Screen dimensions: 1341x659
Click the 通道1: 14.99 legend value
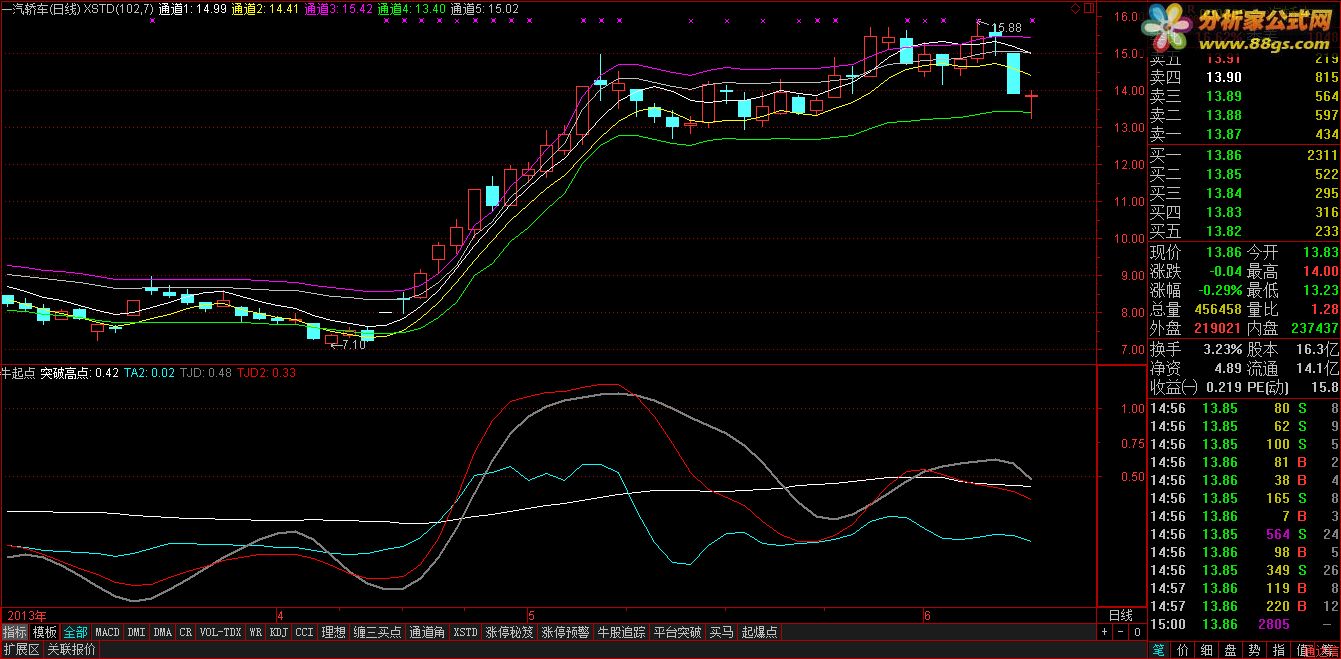point(192,8)
